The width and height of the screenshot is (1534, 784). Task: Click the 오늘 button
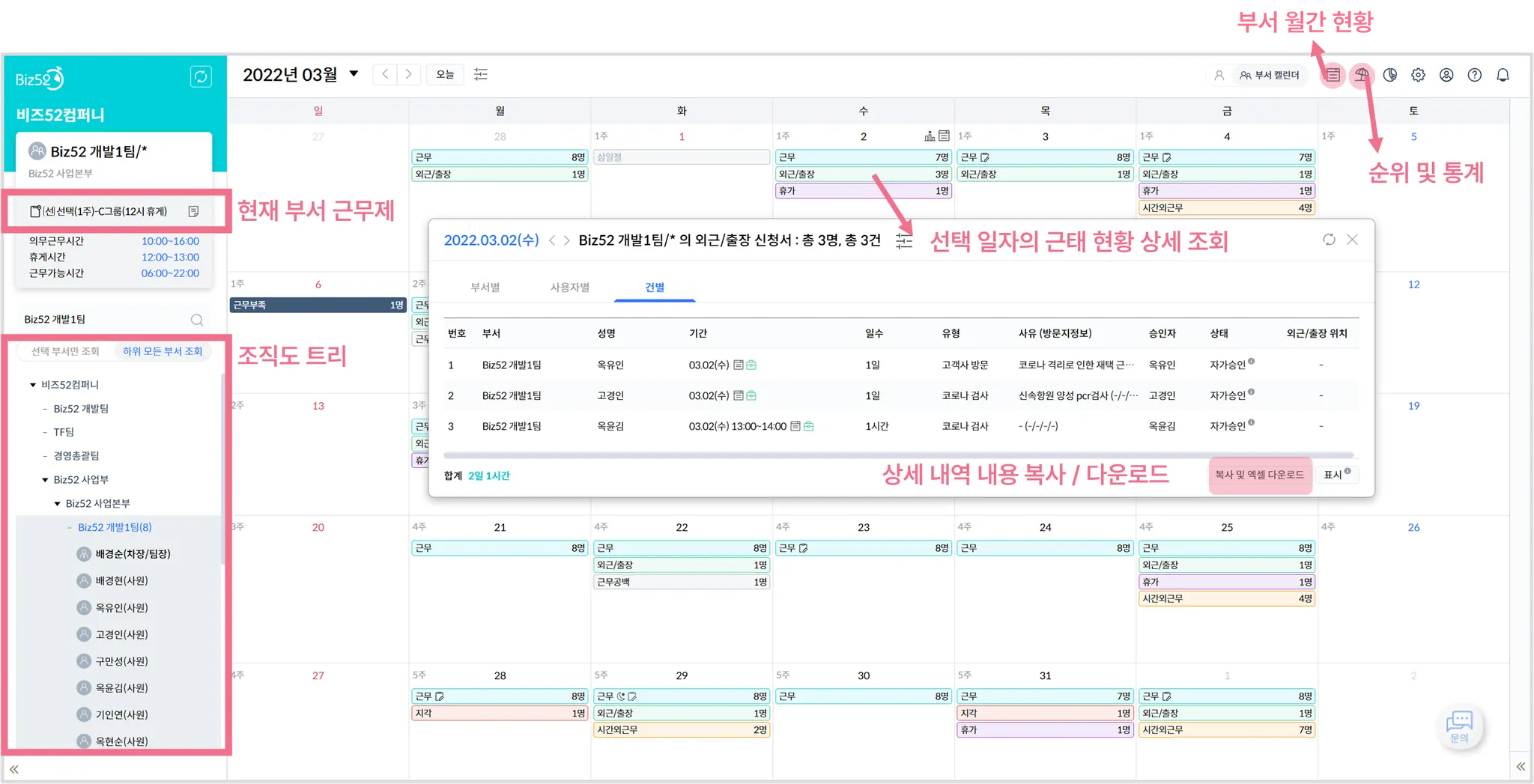(445, 74)
